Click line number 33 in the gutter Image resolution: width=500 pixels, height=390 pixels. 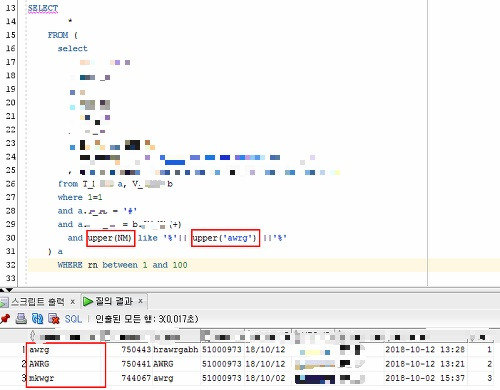(11, 278)
